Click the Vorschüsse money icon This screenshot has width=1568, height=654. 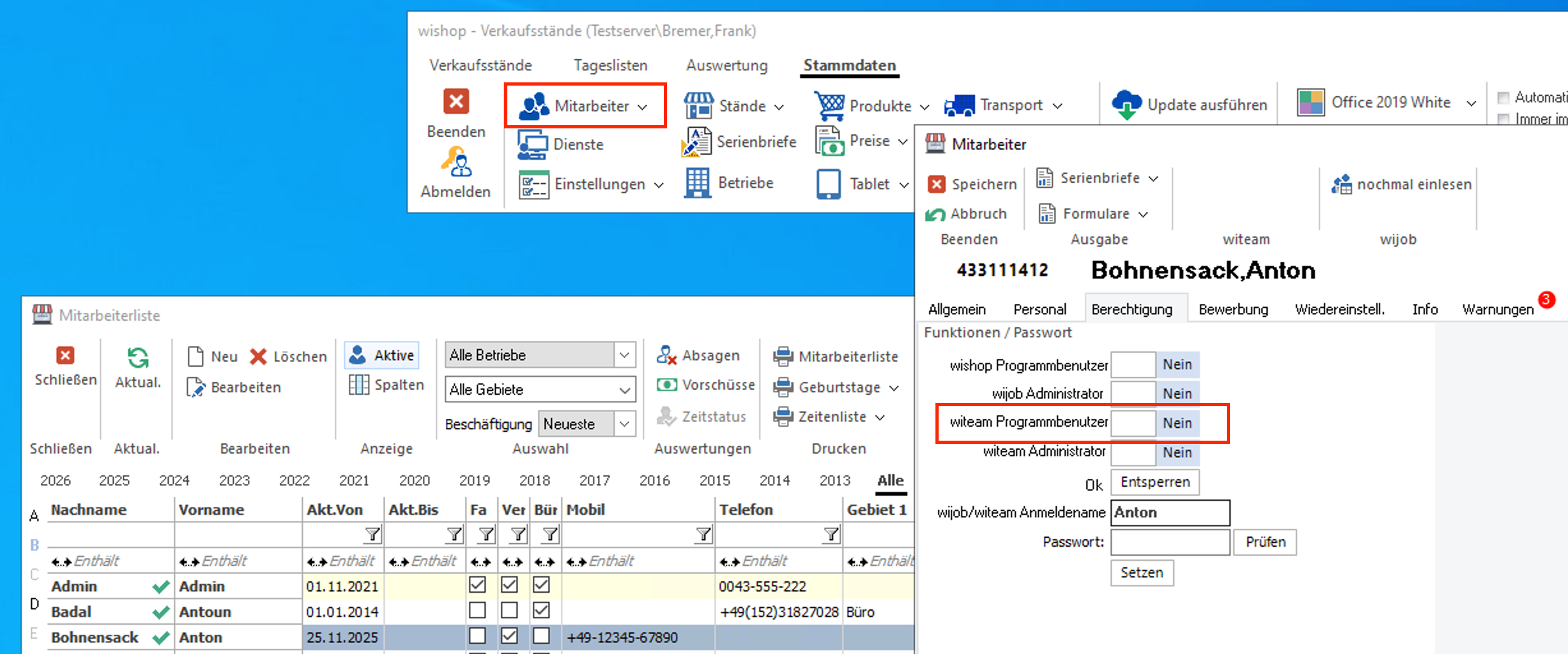[666, 385]
